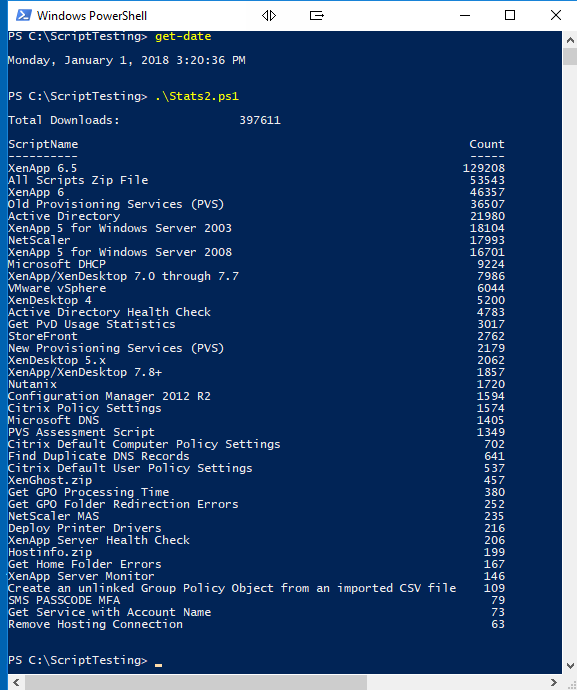Click the count 129208

(484, 168)
